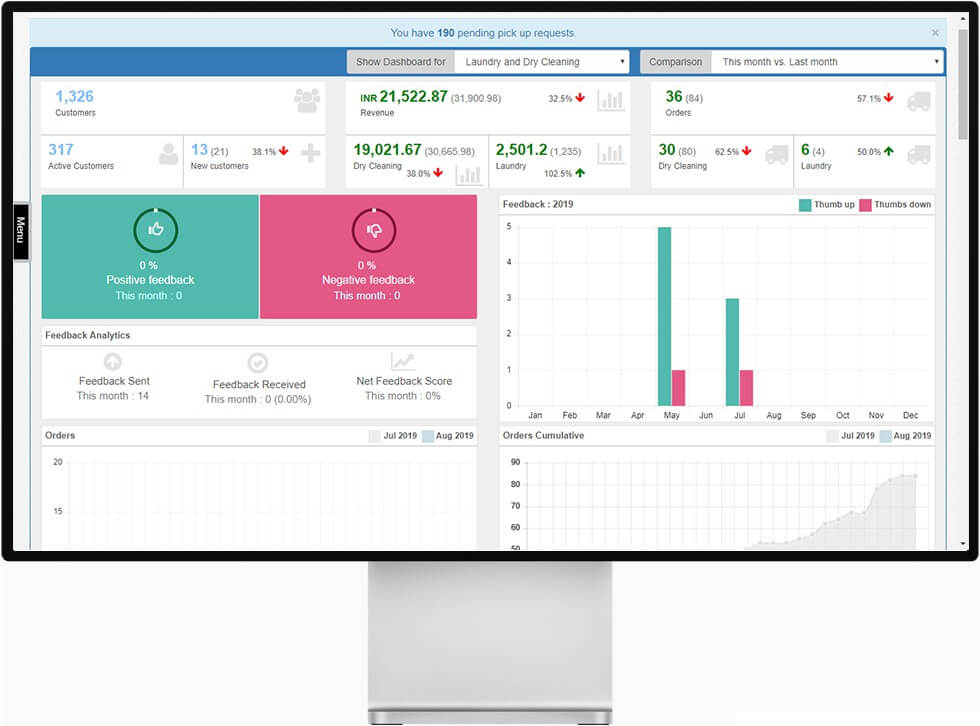Click Feedback Sent This month : 14
The image size is (980, 726).
pyautogui.click(x=112, y=395)
